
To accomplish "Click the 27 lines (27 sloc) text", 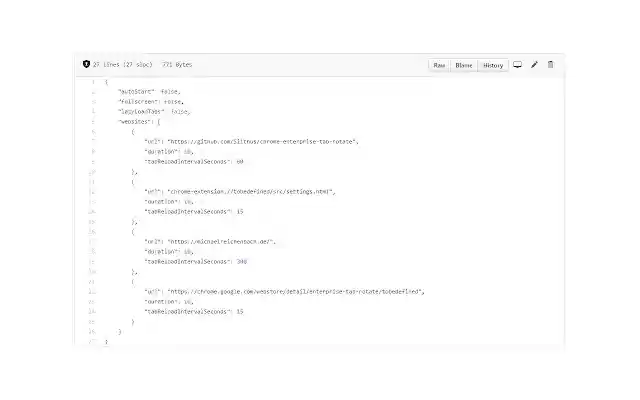I will tap(122, 64).
